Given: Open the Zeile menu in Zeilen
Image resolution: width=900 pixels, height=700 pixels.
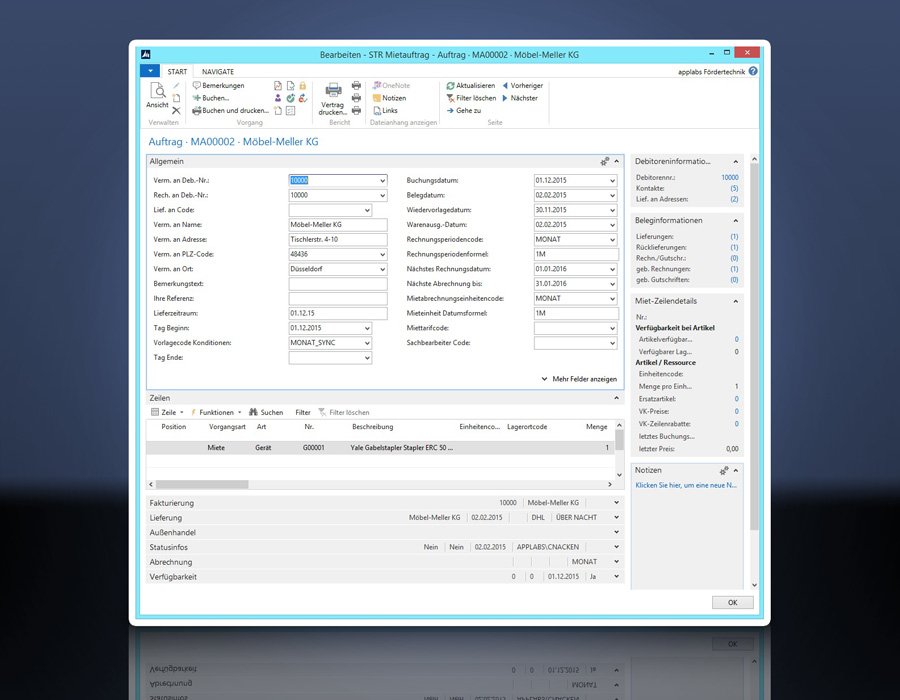Looking at the screenshot, I should [168, 413].
